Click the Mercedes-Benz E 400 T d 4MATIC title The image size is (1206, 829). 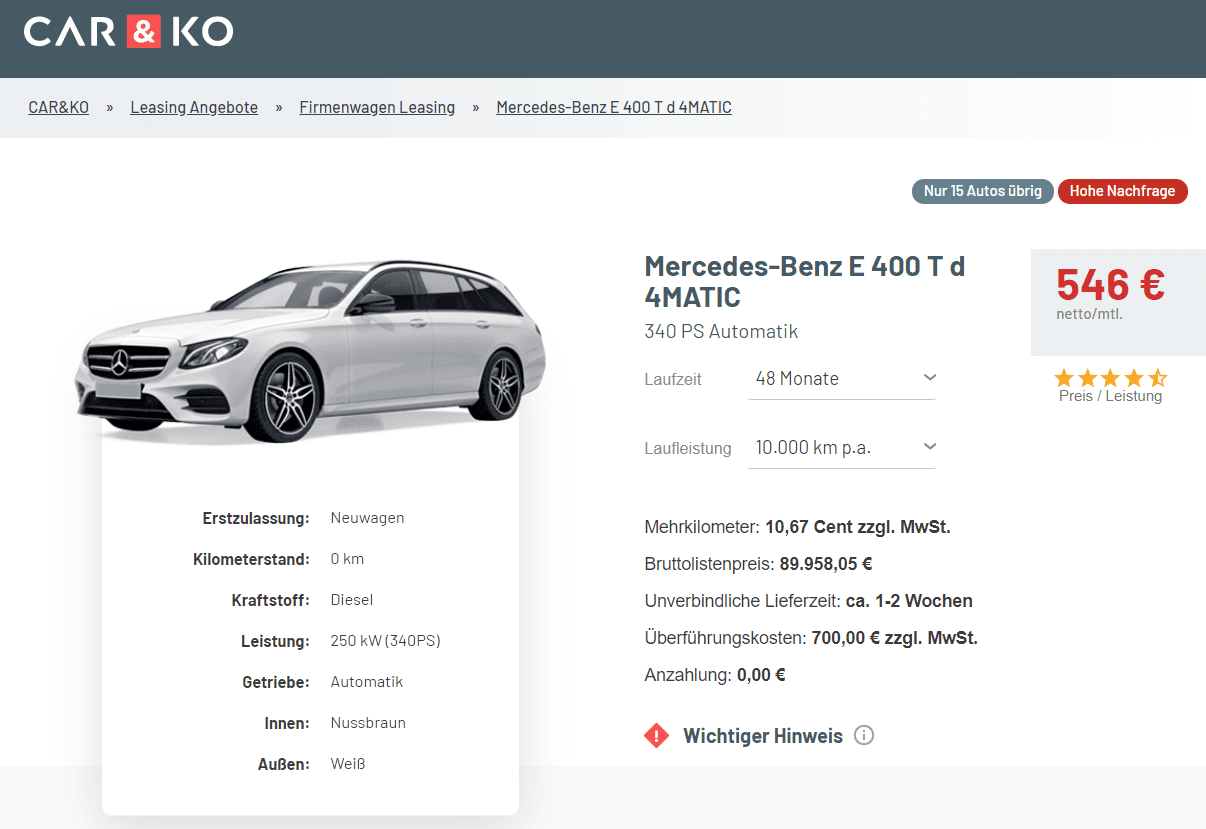[x=805, y=282]
